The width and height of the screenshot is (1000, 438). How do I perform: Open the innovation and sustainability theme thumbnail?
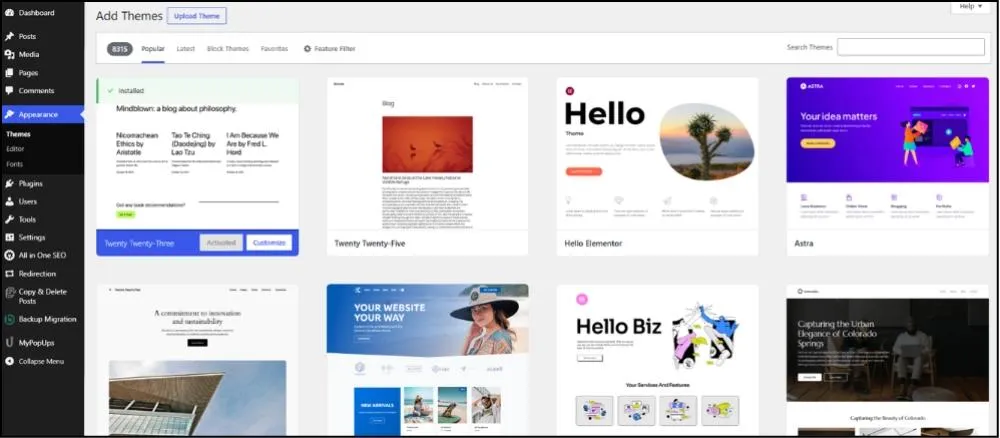tap(198, 360)
